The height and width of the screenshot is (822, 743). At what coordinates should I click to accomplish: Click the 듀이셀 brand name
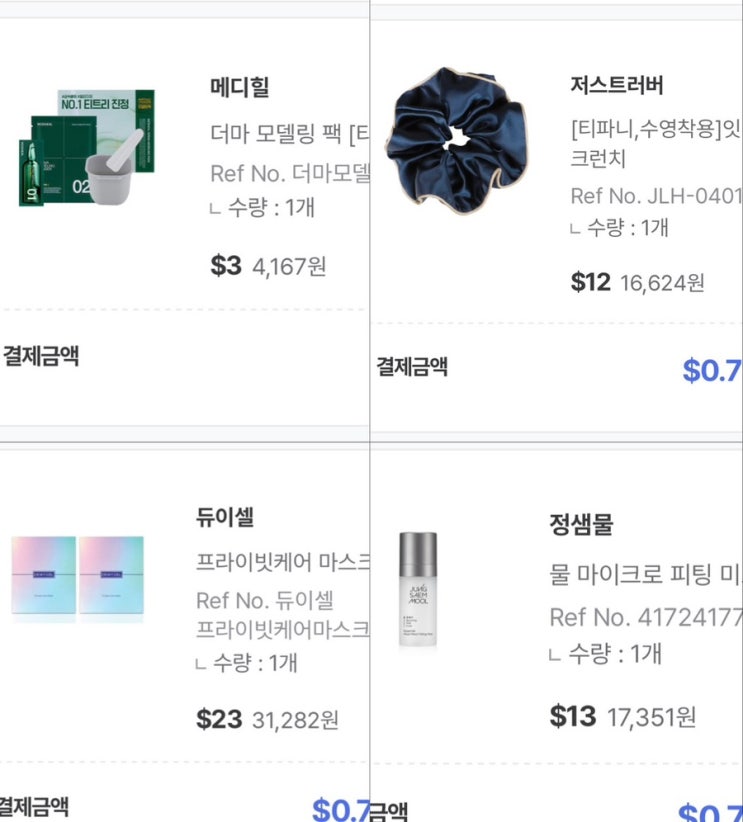pyautogui.click(x=225, y=517)
